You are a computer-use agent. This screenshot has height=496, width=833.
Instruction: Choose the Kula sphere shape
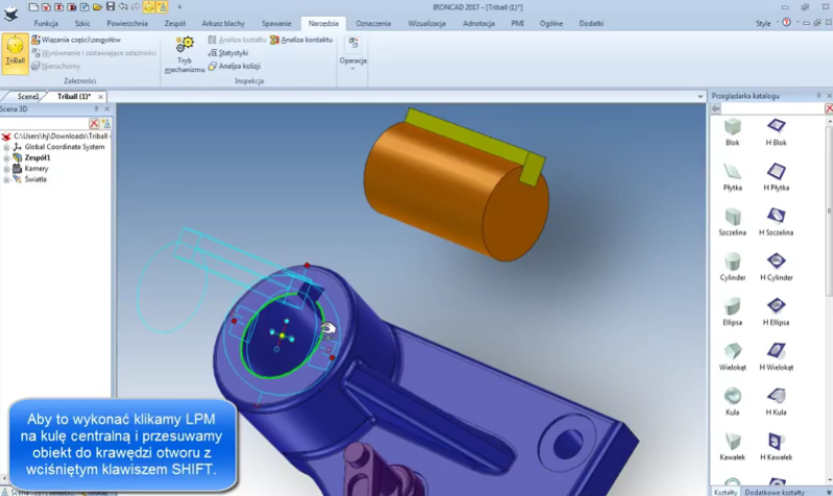pyautogui.click(x=733, y=397)
